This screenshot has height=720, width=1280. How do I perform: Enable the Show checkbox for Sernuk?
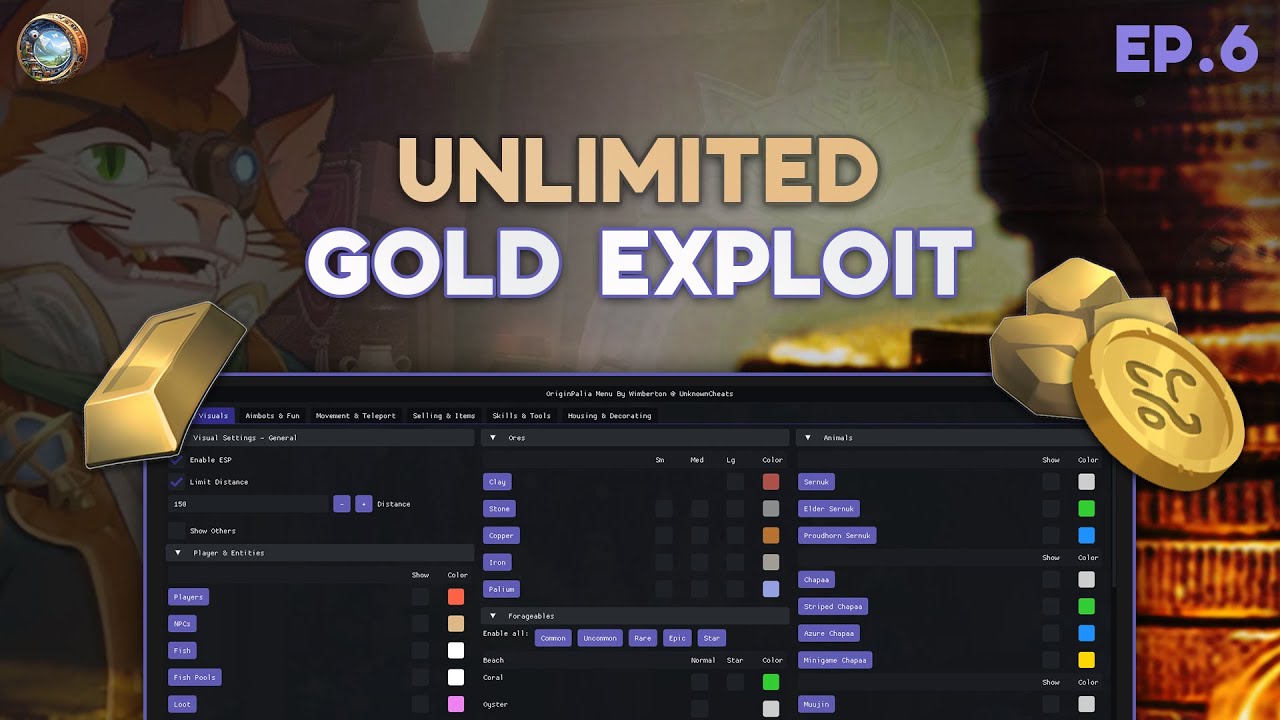click(1051, 482)
